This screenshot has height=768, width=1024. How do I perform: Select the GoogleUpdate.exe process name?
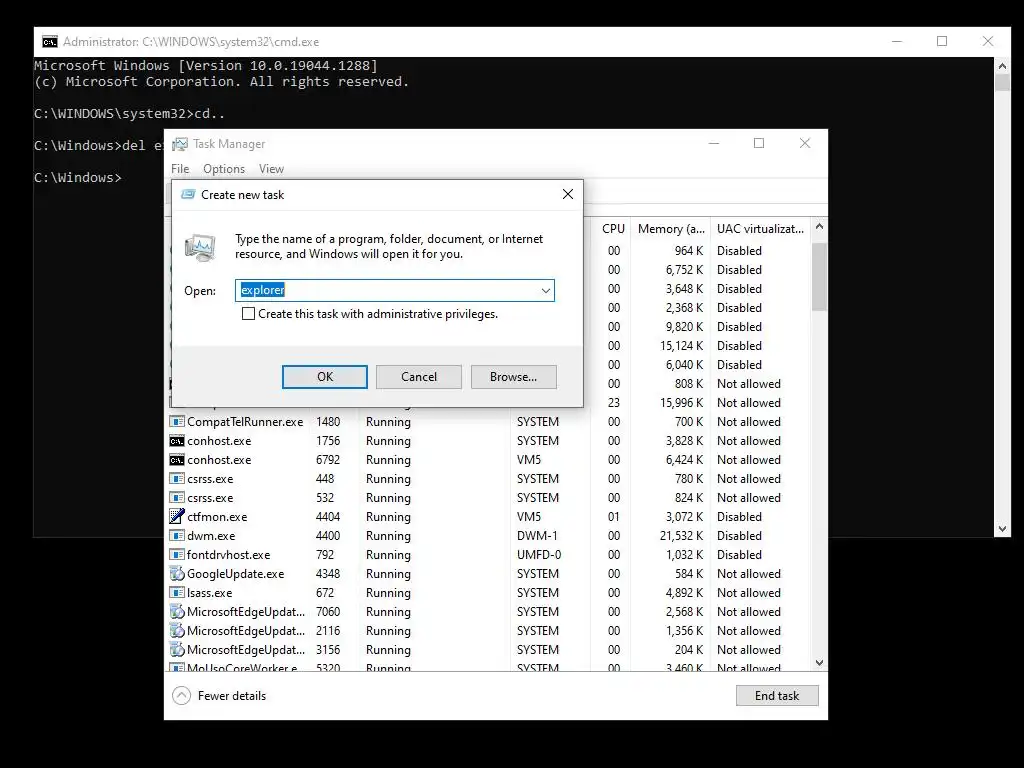[235, 573]
